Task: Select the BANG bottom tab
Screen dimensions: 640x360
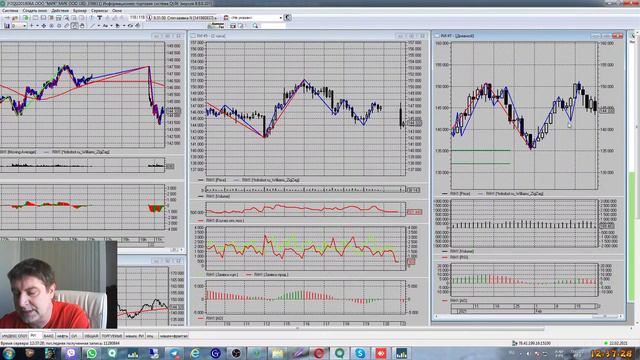Action: click(x=48, y=336)
